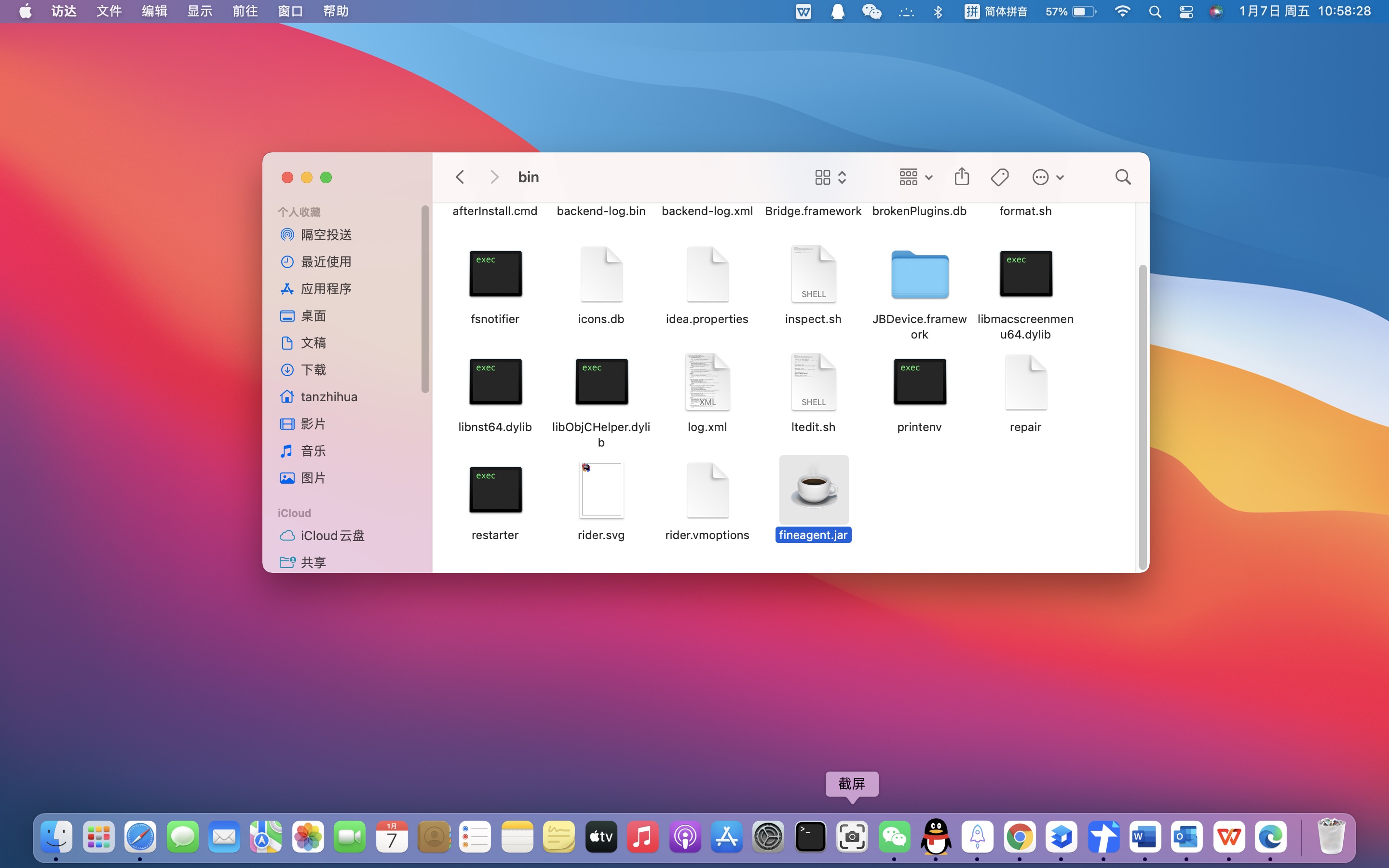Image resolution: width=1389 pixels, height=868 pixels.
Task: Open the Terminal app in the Dock
Action: pos(810,837)
